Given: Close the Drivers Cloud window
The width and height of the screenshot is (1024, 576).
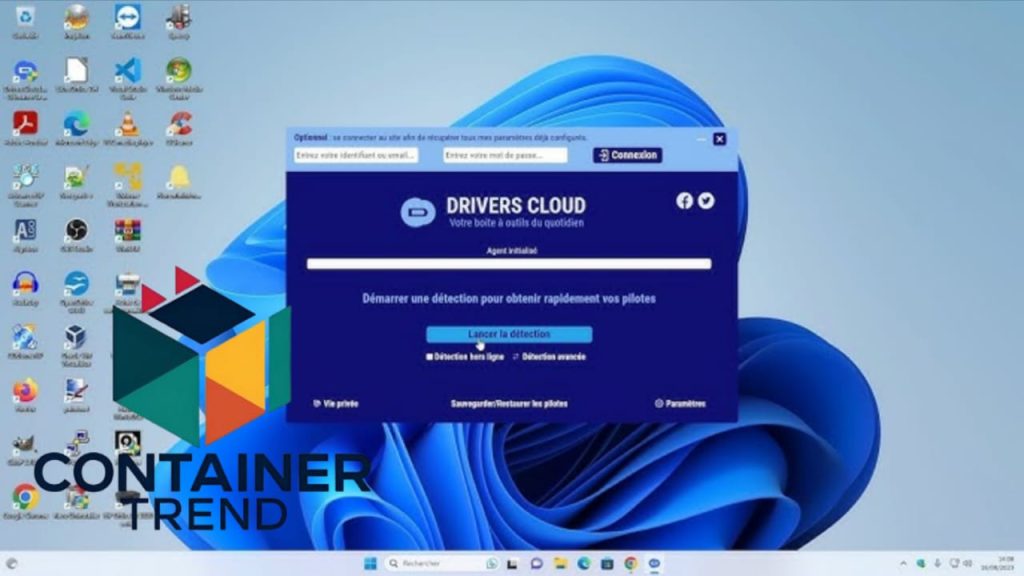Looking at the screenshot, I should pyautogui.click(x=719, y=139).
